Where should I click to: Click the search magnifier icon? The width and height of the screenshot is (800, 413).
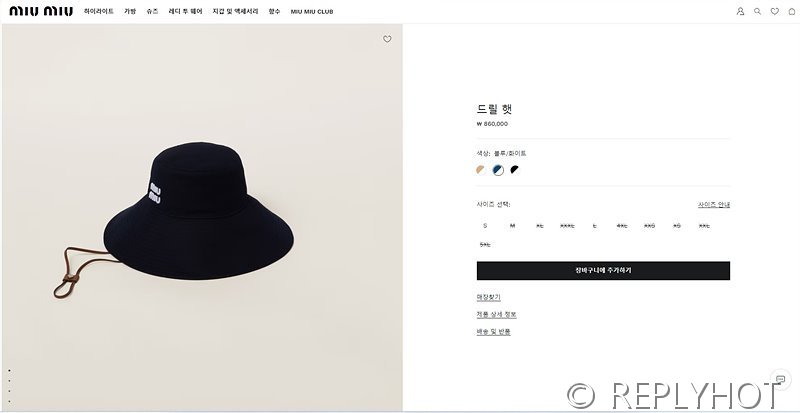click(757, 11)
